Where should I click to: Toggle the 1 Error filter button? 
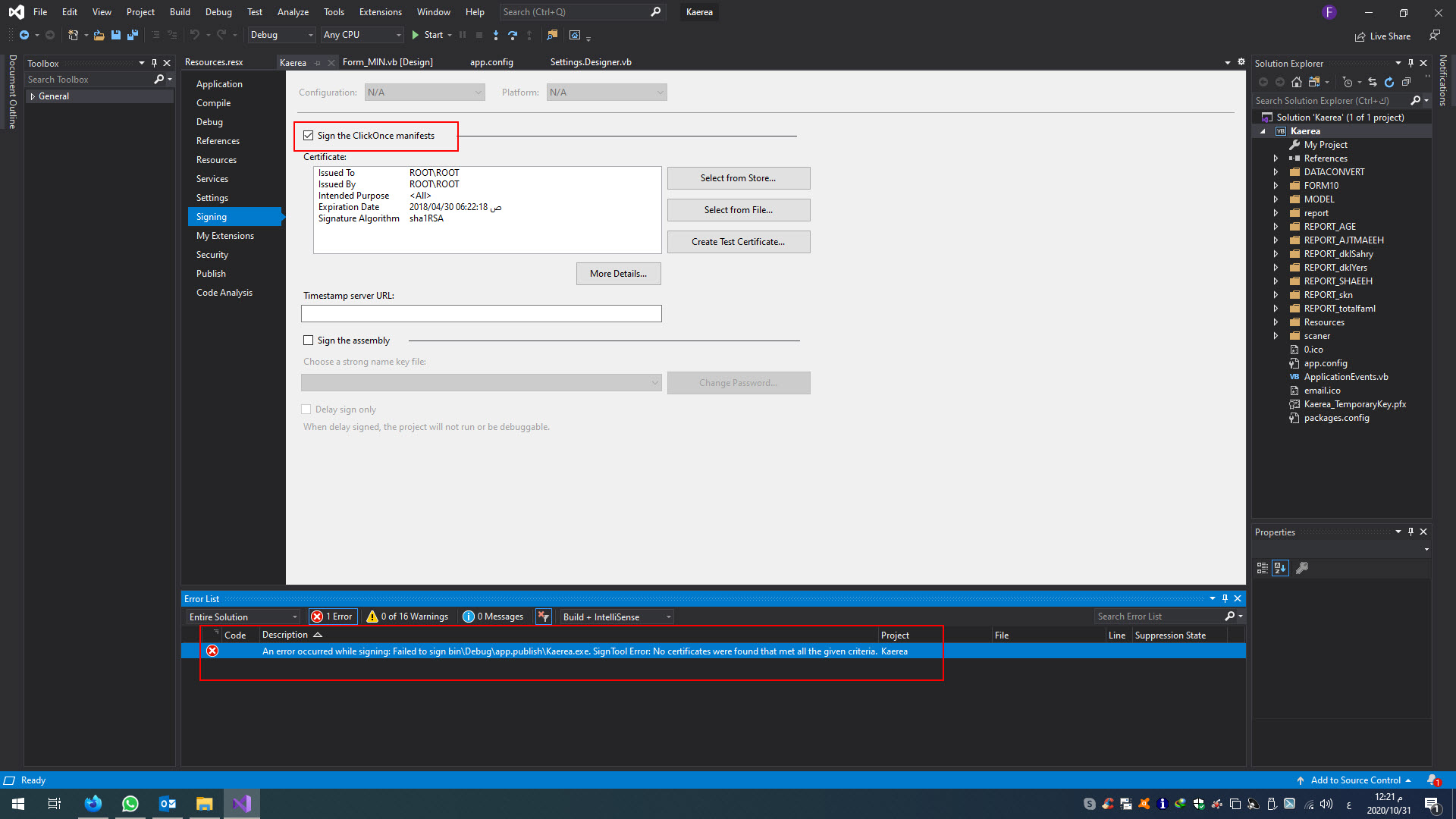(331, 617)
